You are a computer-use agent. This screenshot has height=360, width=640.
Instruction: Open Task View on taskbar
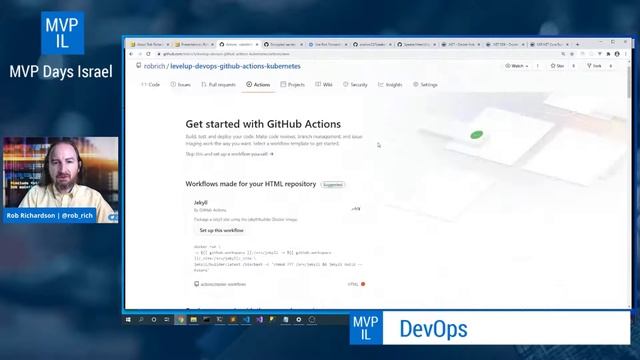(x=167, y=320)
